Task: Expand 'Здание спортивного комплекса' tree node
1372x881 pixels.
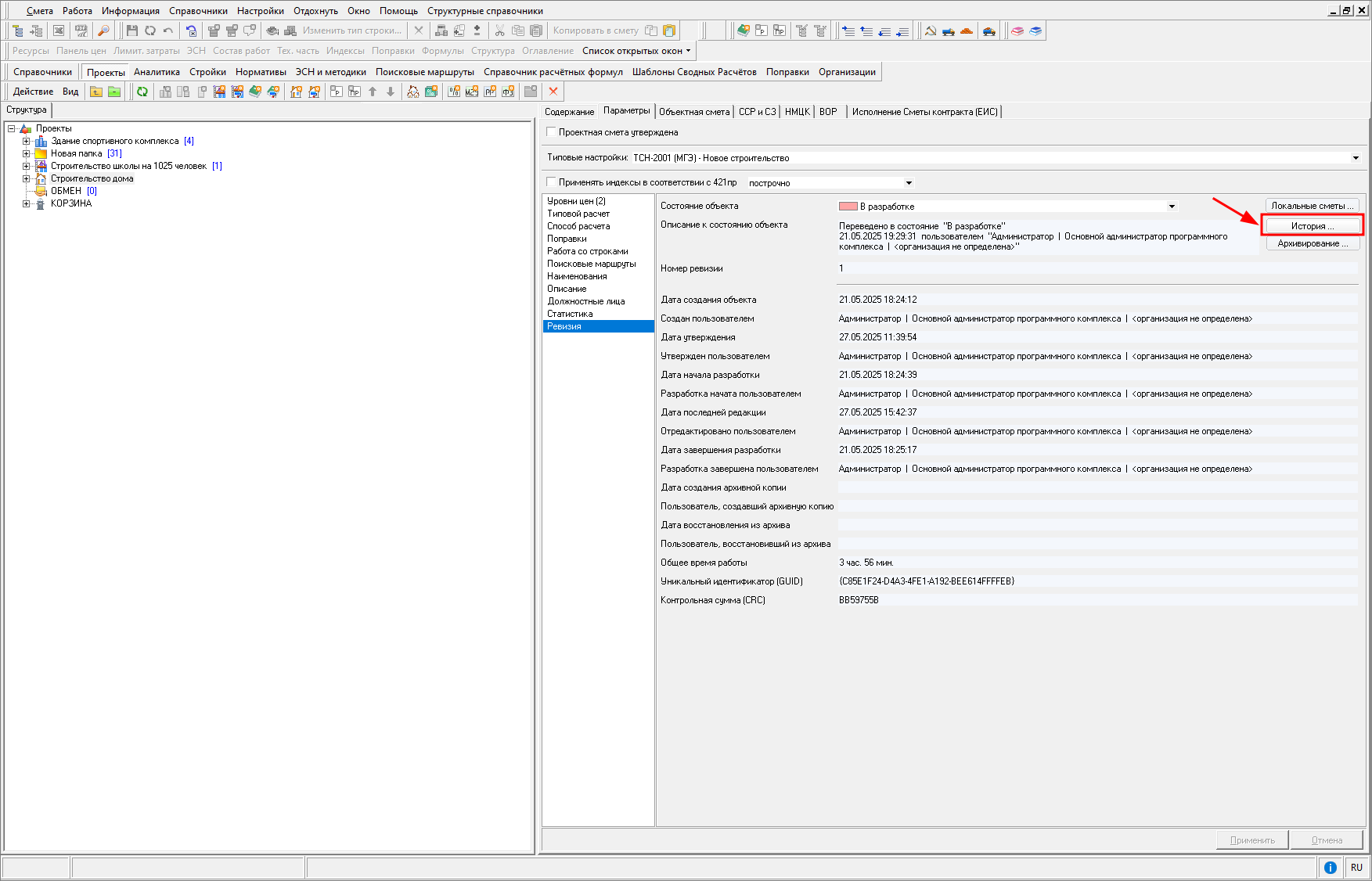Action: click(27, 142)
